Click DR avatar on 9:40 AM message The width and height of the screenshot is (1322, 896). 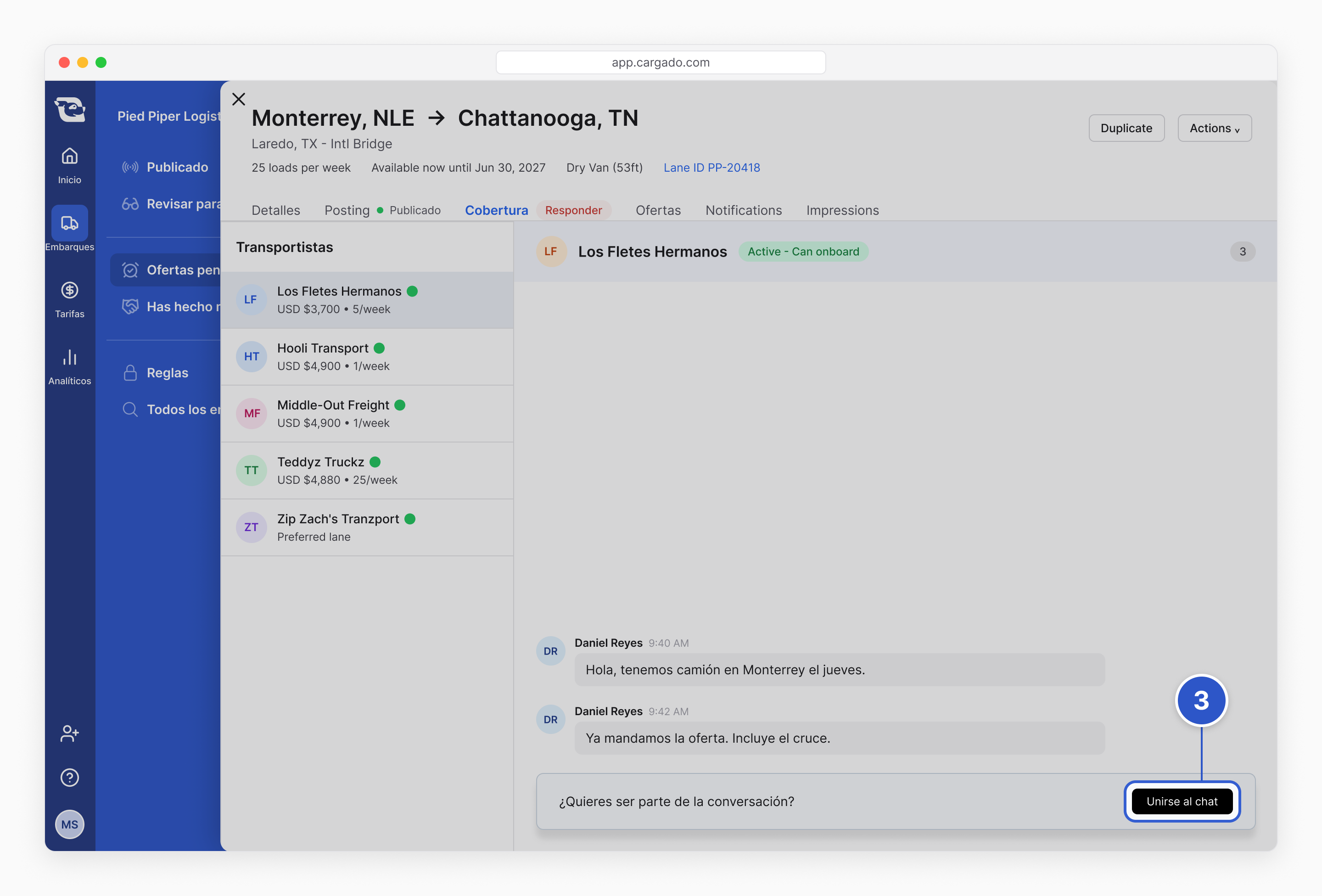click(551, 651)
